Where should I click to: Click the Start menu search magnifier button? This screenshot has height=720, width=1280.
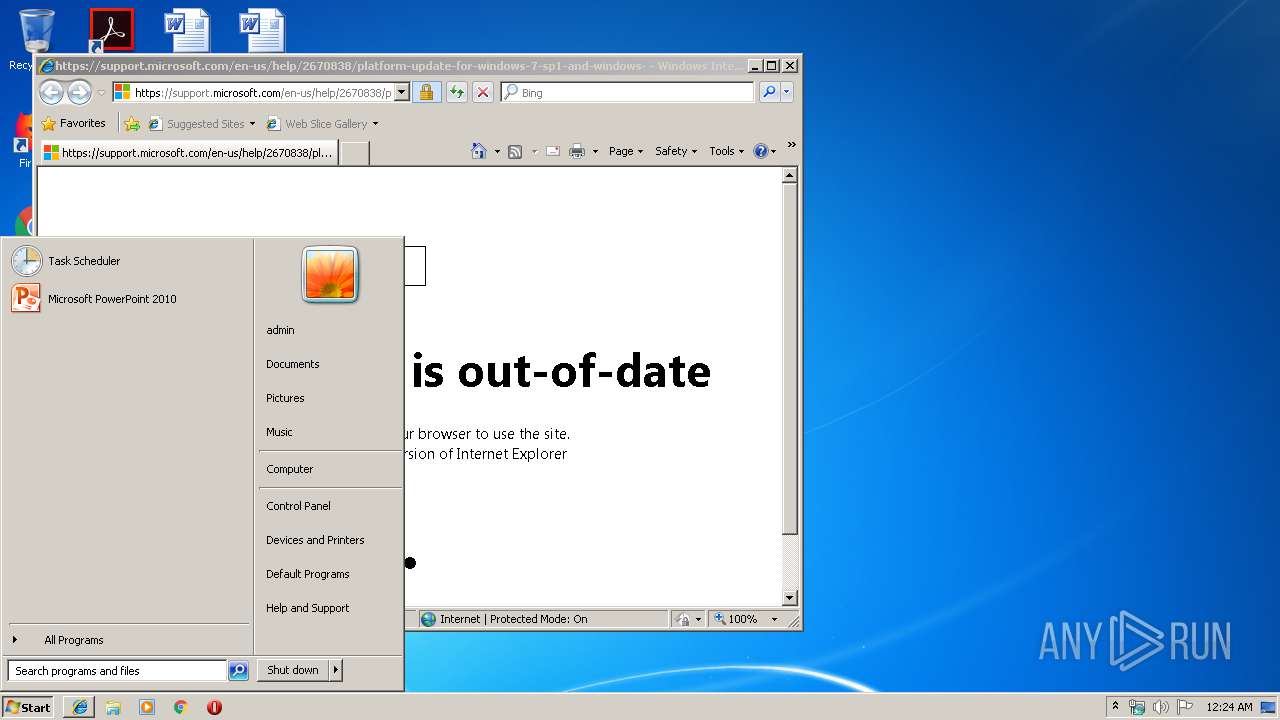(238, 671)
